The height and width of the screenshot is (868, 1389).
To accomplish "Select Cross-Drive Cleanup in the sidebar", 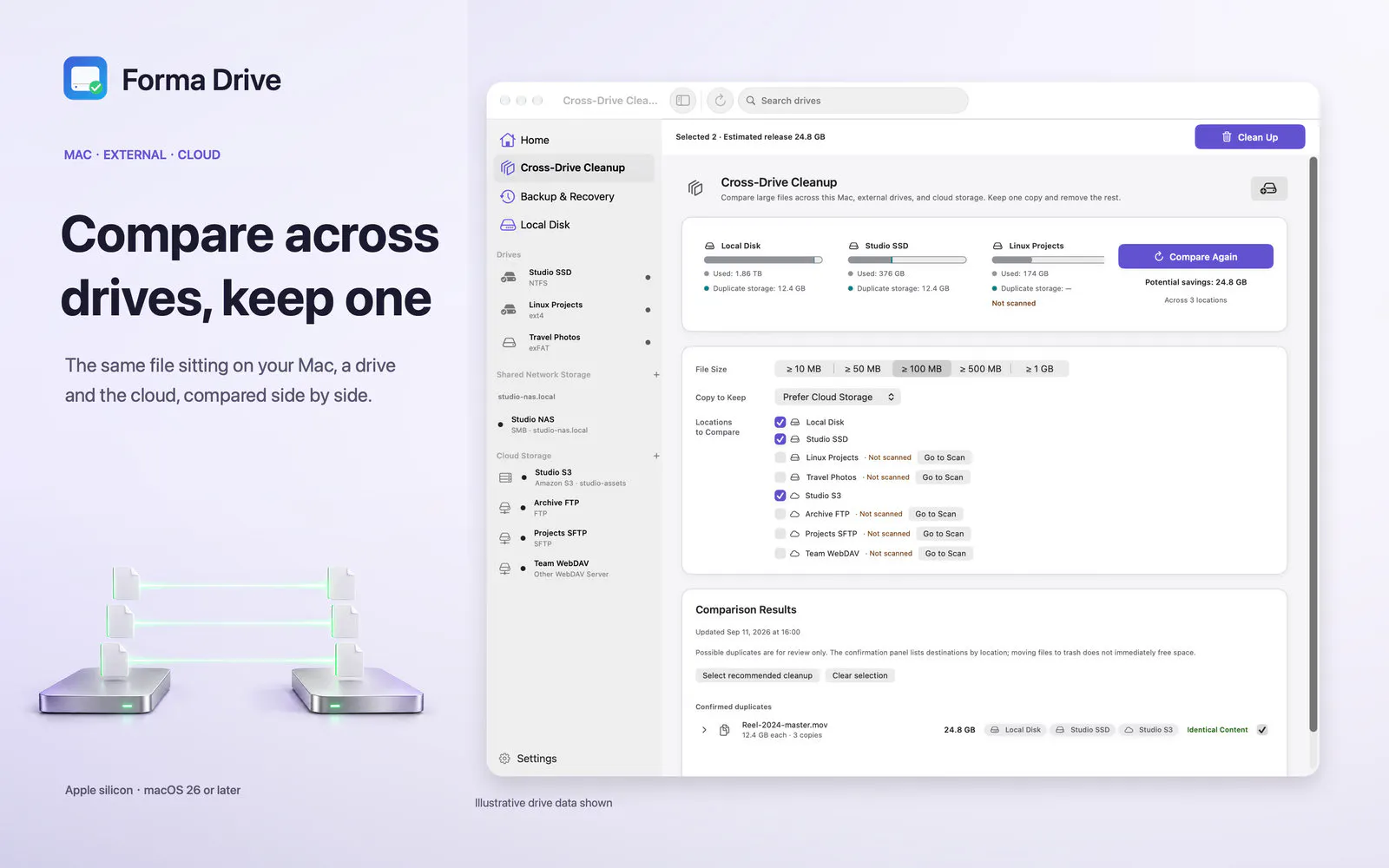I will coord(574,168).
